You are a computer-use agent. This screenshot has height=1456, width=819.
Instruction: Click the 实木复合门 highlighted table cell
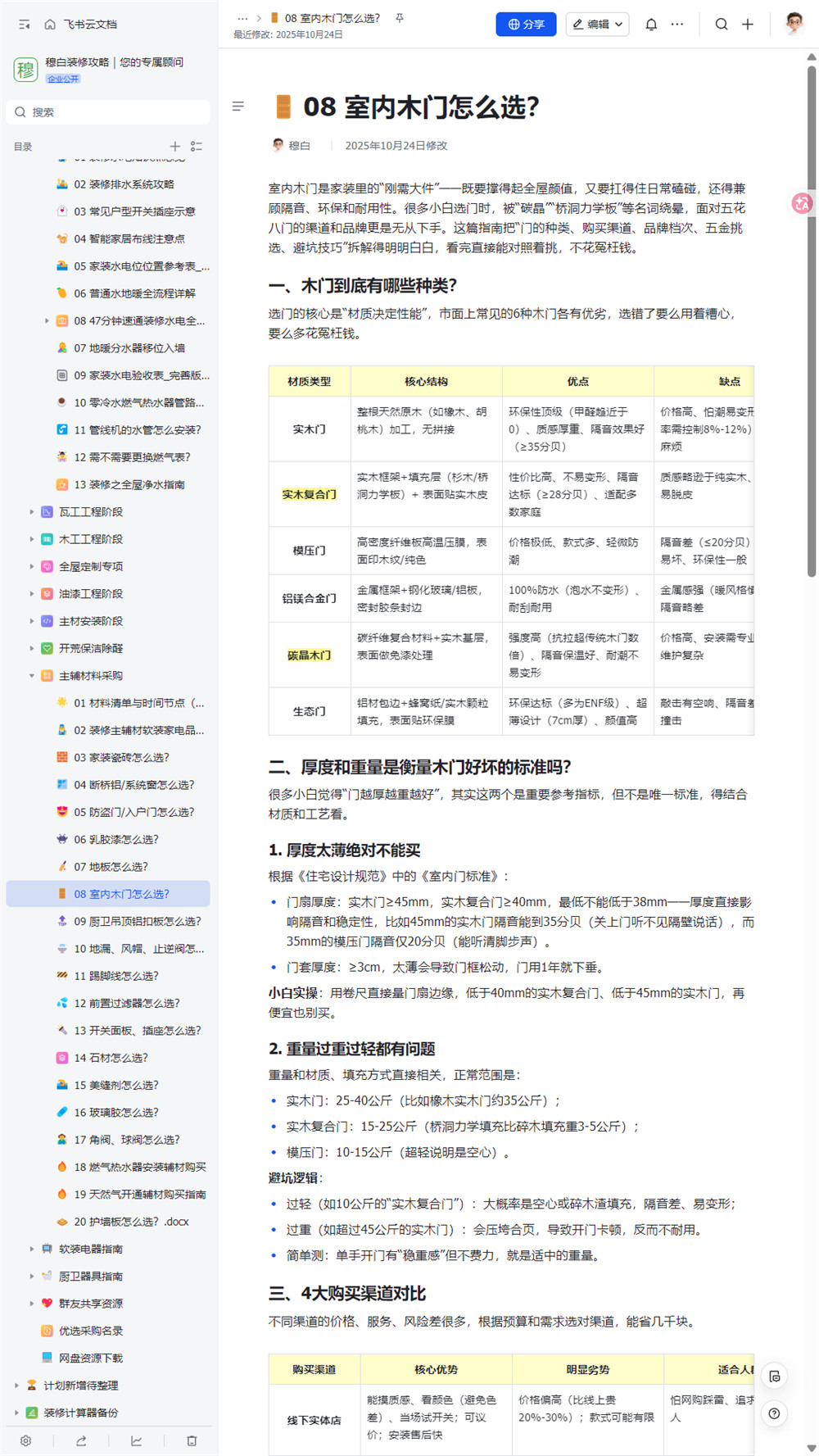pos(310,495)
